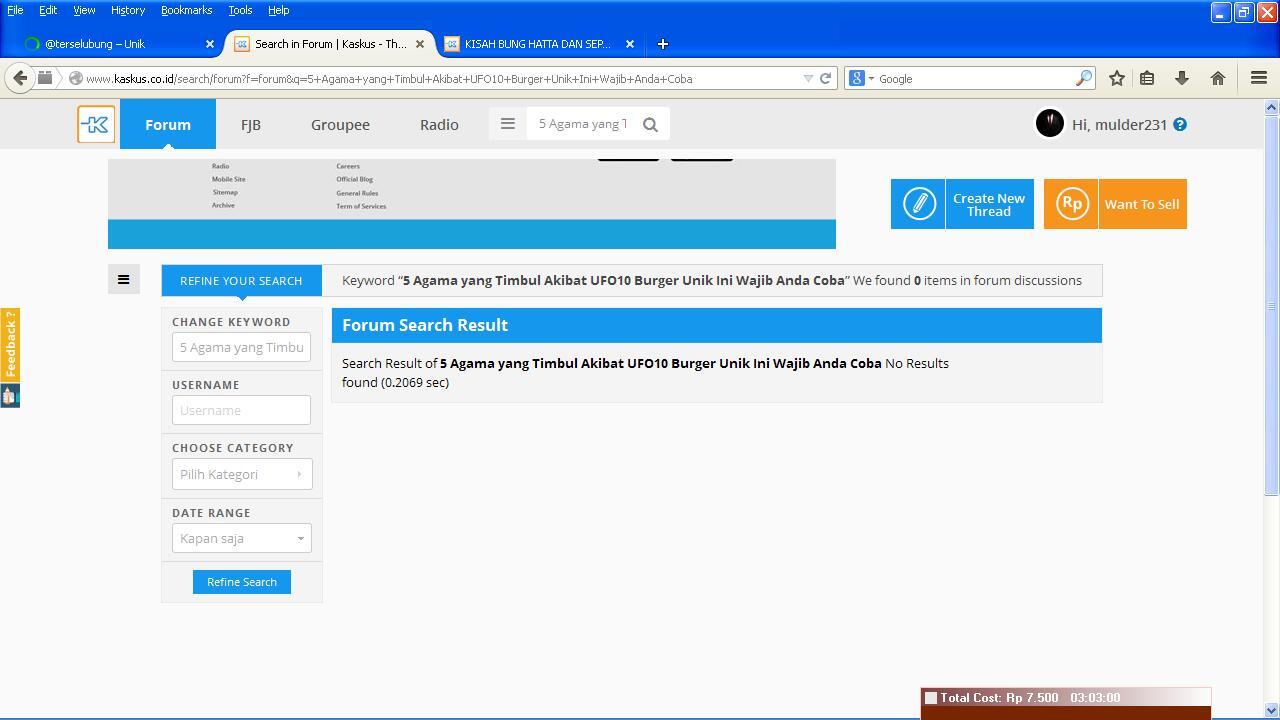1280x720 pixels.
Task: Open URL history dropdown arrow
Action: [x=808, y=78]
